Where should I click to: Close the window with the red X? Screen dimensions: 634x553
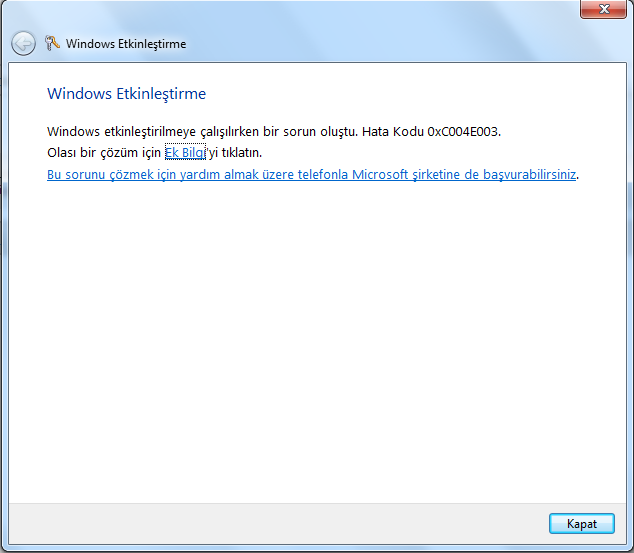pos(603,9)
